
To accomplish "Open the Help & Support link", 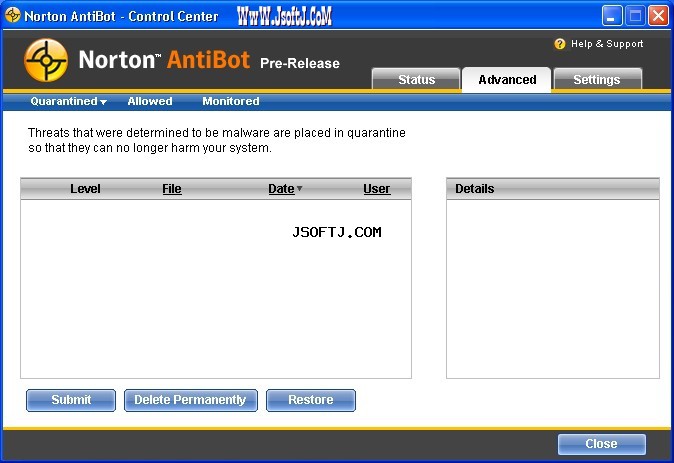I will pyautogui.click(x=607, y=44).
